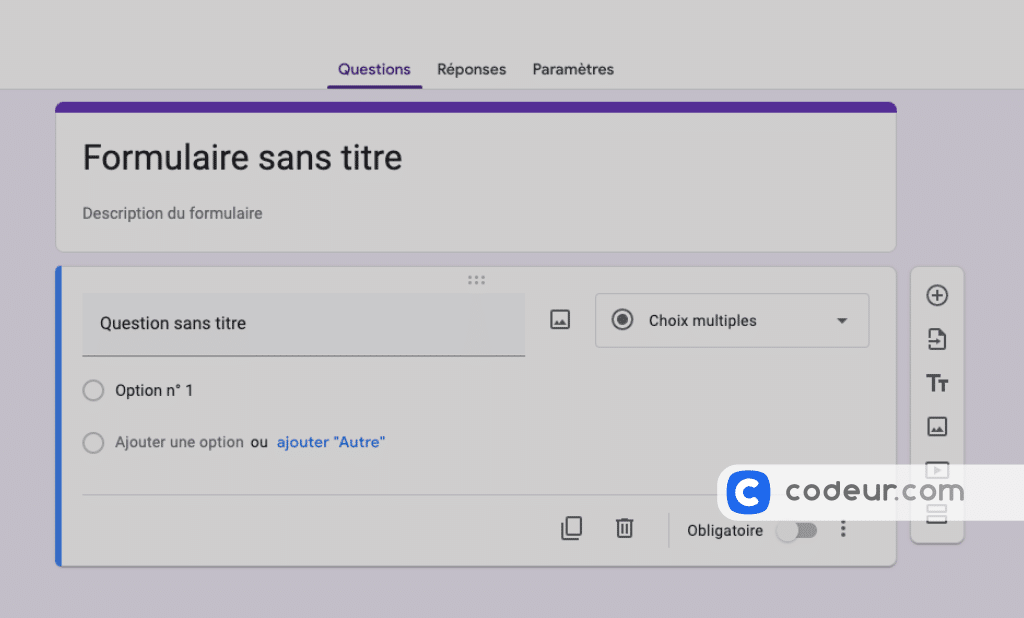Open the Paramètres tab
1024x618 pixels.
573,69
